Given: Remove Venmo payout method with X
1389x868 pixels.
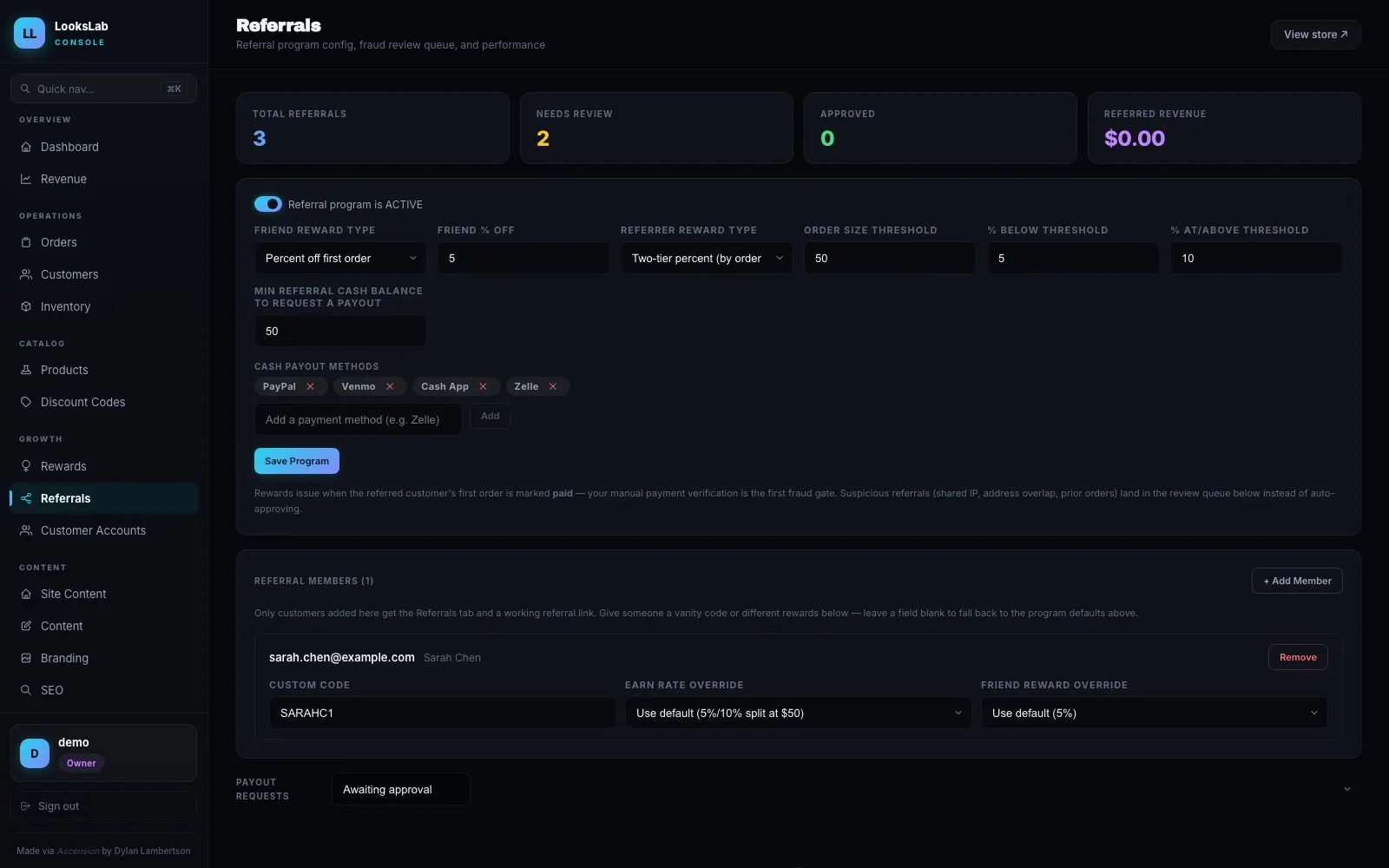Looking at the screenshot, I should tap(390, 386).
